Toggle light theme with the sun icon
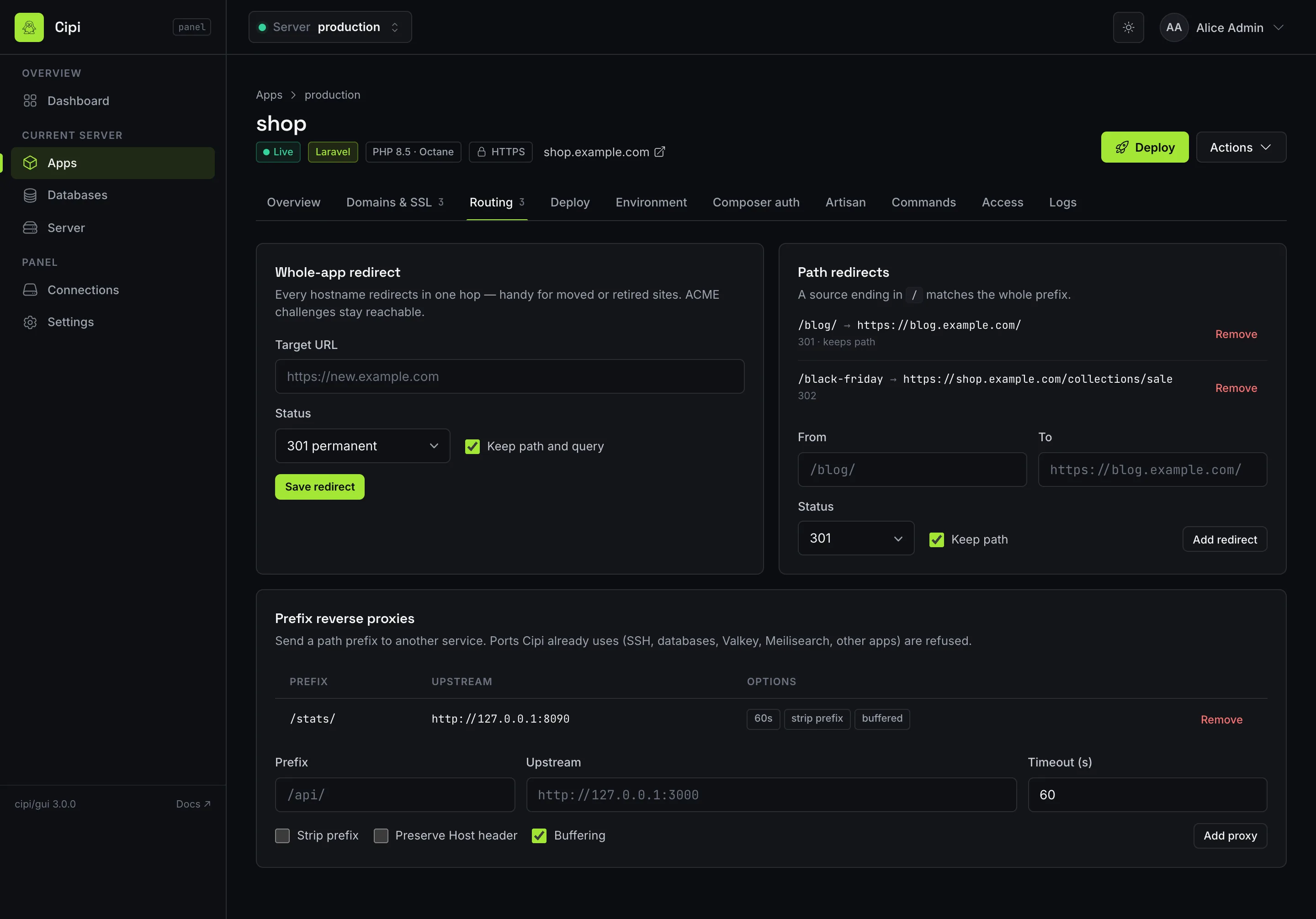 [x=1128, y=27]
